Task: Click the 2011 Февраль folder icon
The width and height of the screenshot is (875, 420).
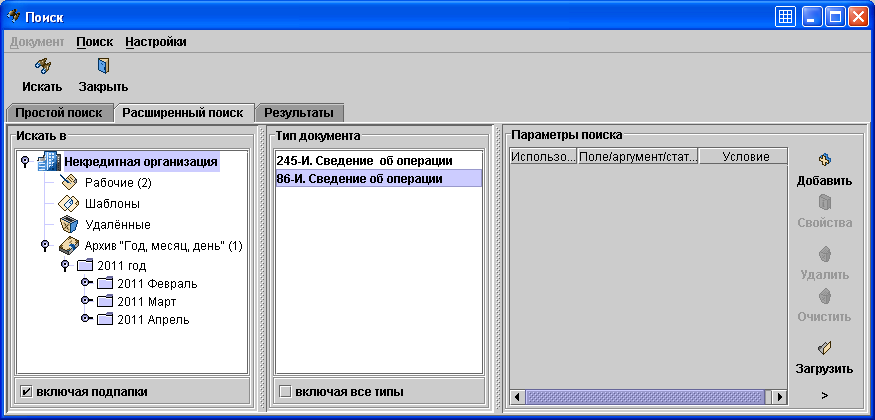Action: 105,283
